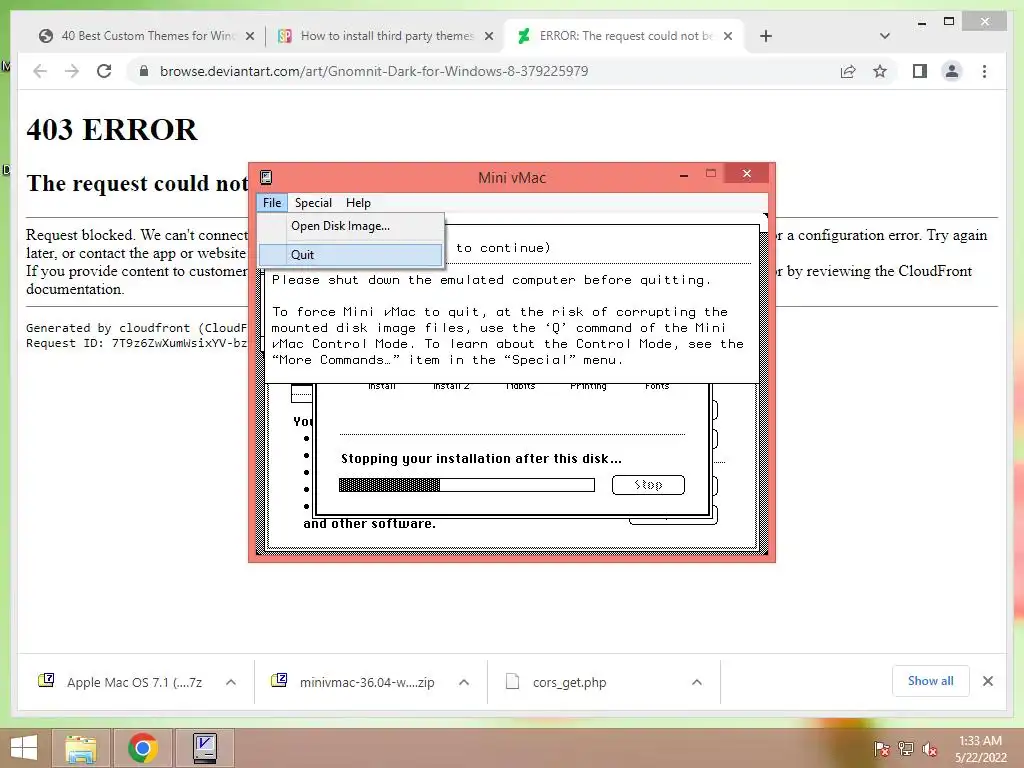Bookmark this page with the star

880,71
